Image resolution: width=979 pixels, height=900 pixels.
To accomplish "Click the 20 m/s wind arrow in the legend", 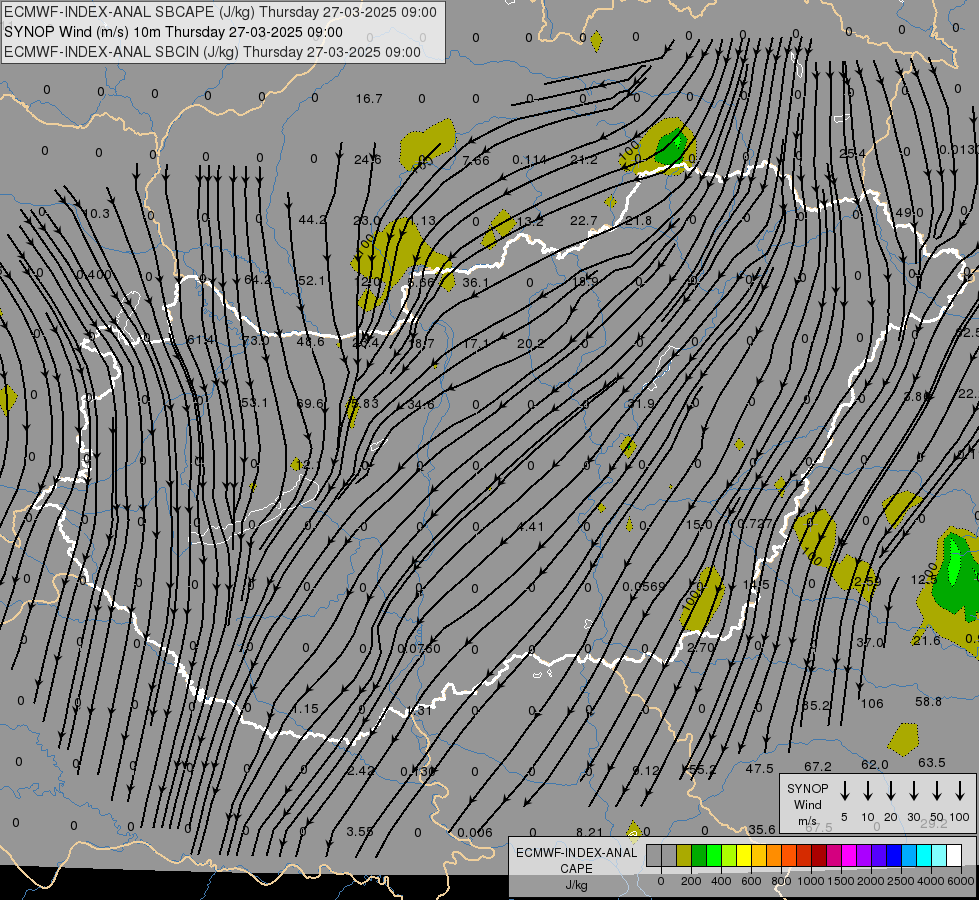I will (890, 791).
